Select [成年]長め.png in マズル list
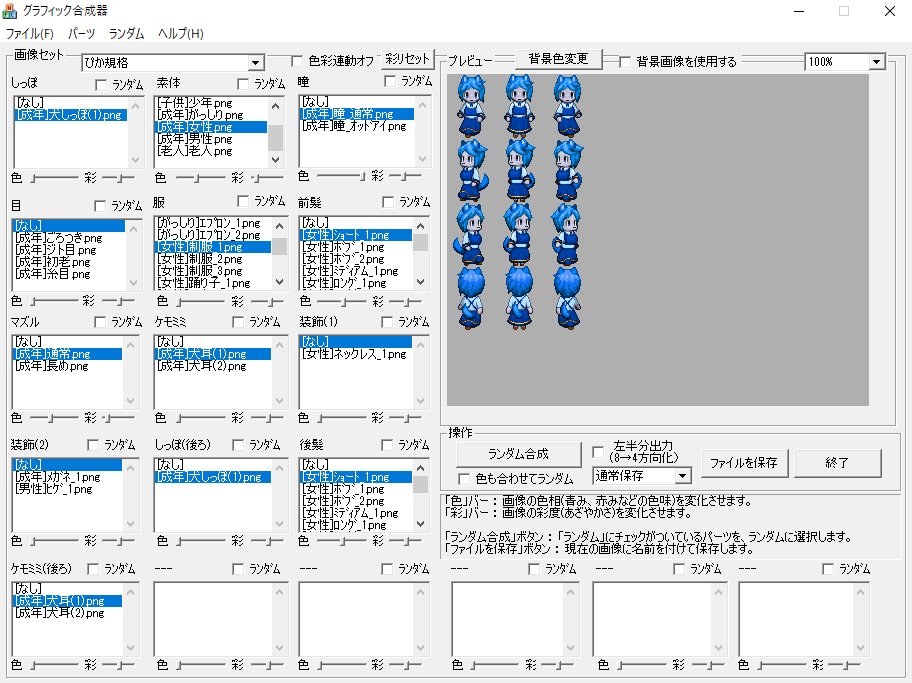 (x=67, y=366)
